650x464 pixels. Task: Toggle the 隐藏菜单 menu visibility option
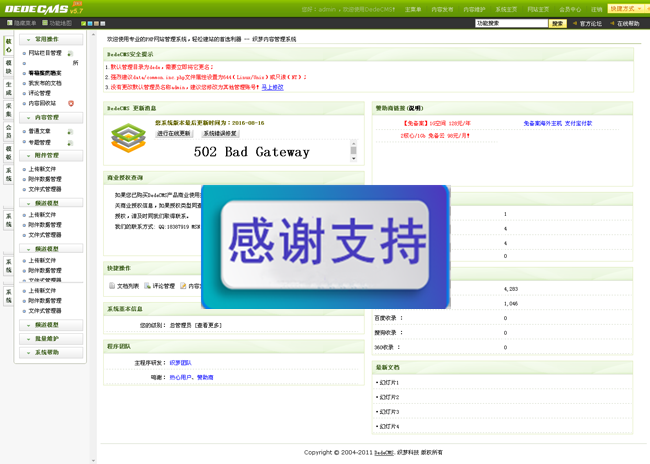click(x=22, y=23)
